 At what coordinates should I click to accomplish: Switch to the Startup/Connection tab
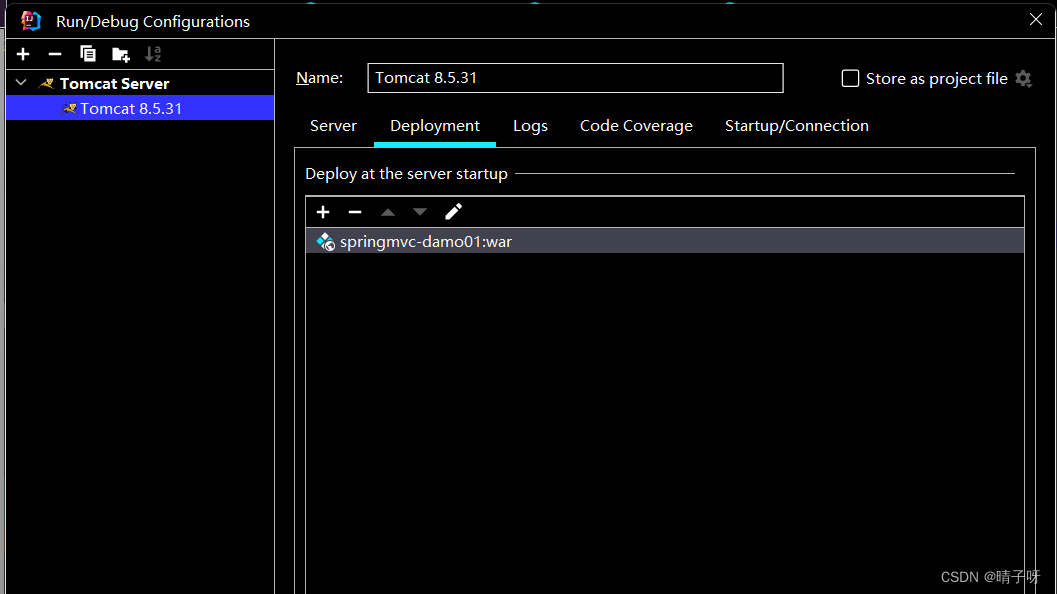(797, 126)
